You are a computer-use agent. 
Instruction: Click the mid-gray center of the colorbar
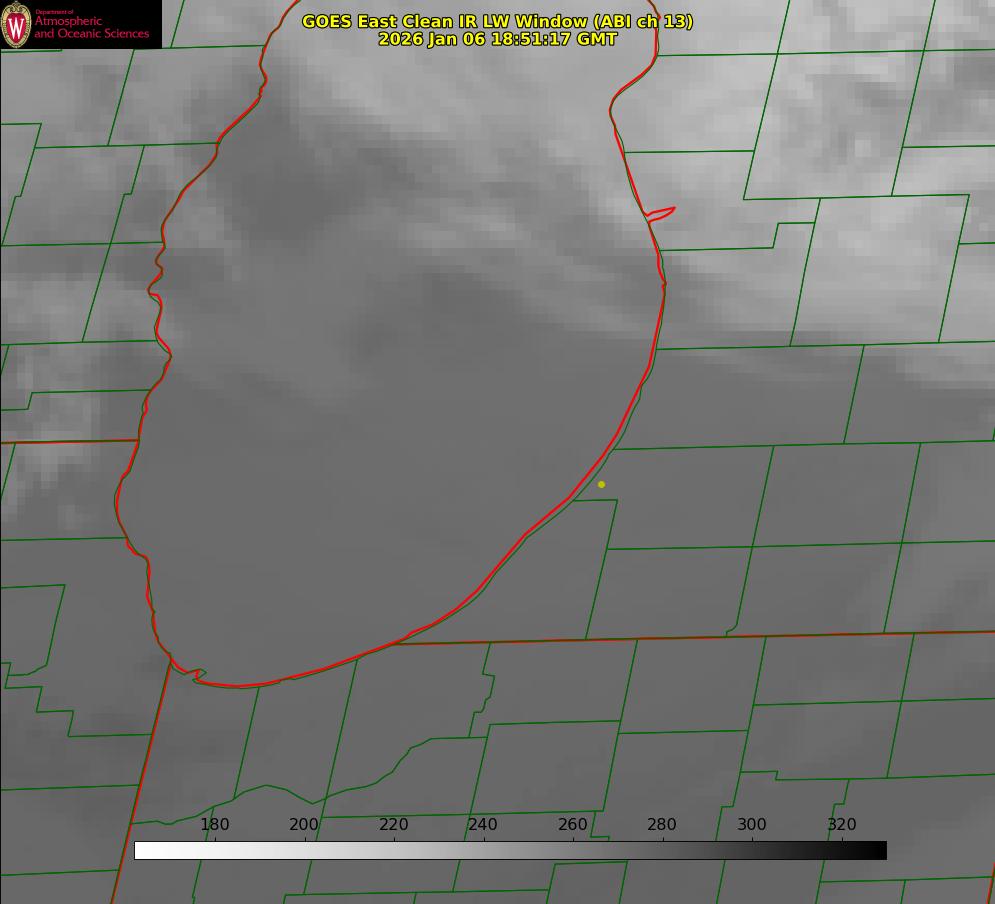pyautogui.click(x=510, y=850)
